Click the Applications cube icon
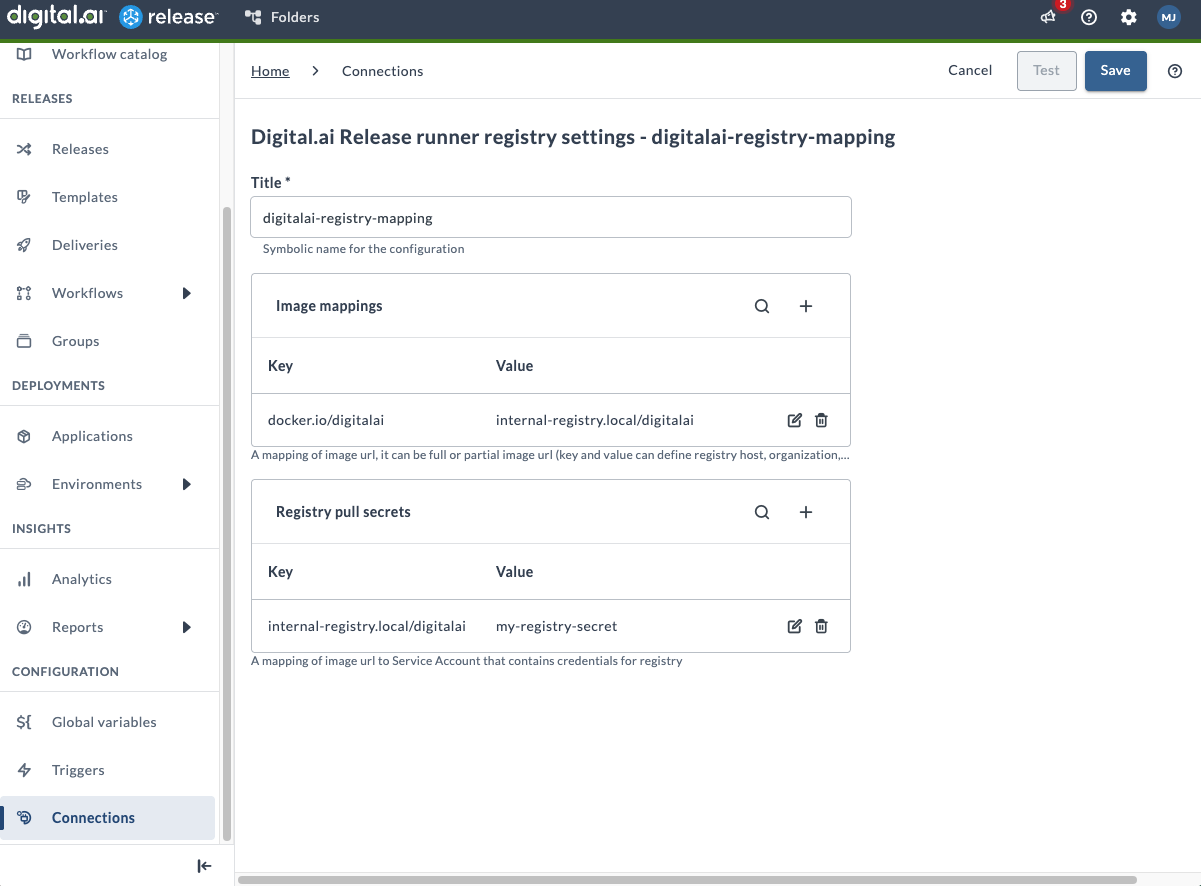The height and width of the screenshot is (886, 1201). point(24,436)
